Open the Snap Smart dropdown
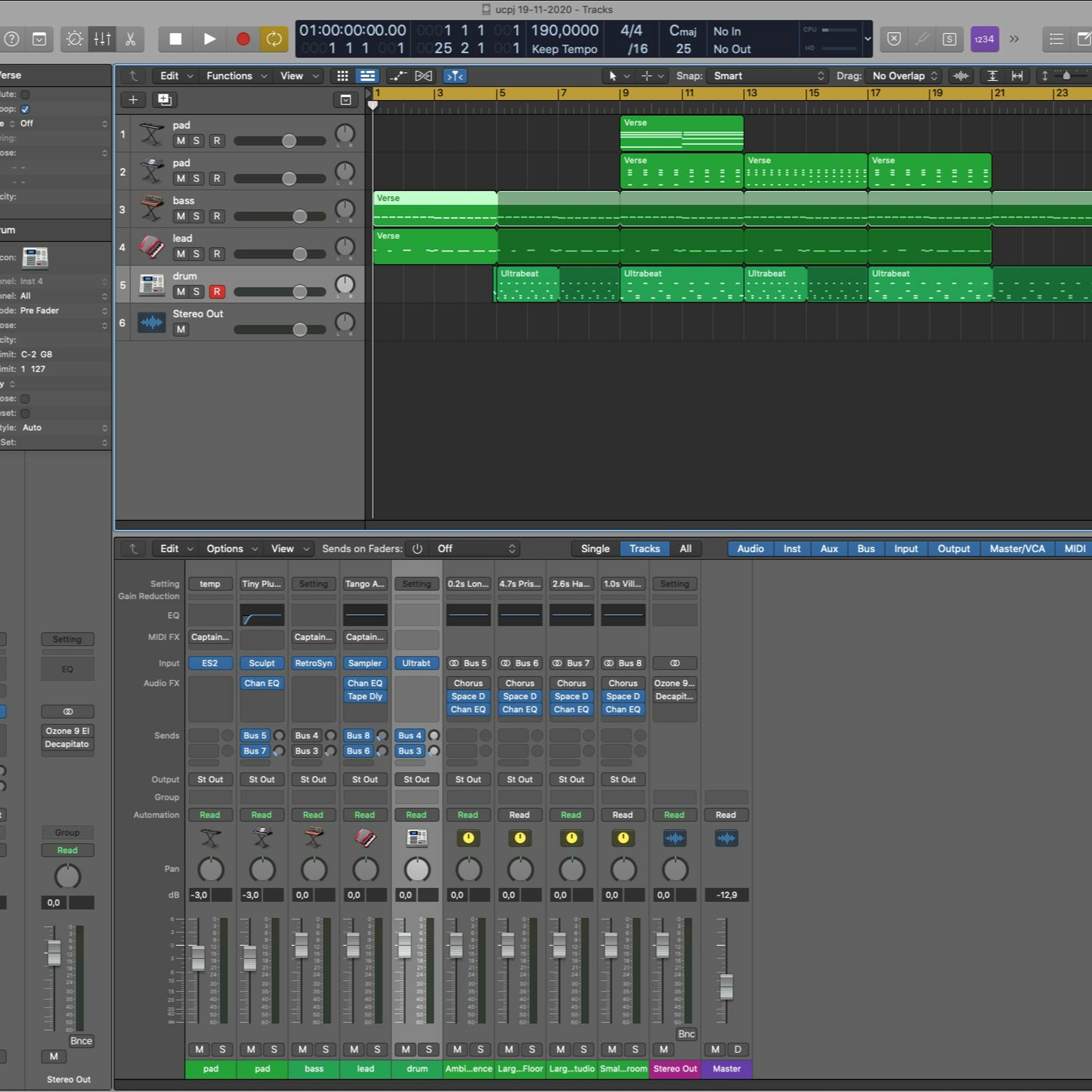 pyautogui.click(x=768, y=76)
